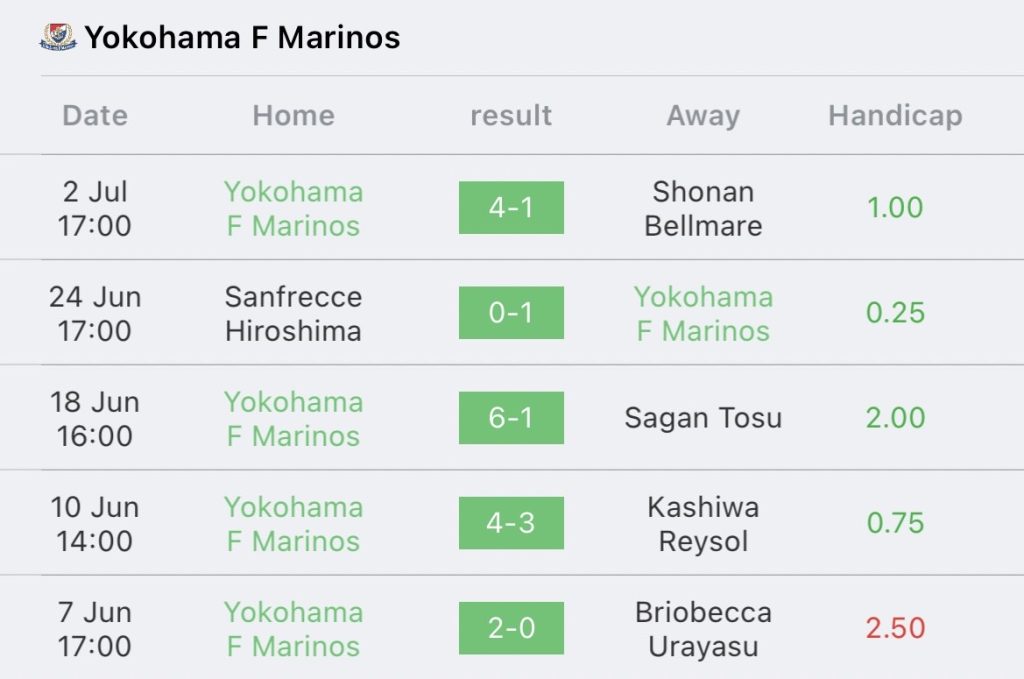The image size is (1024, 679).
Task: Click the Kashiwa Reysol team name
Action: coord(703,524)
